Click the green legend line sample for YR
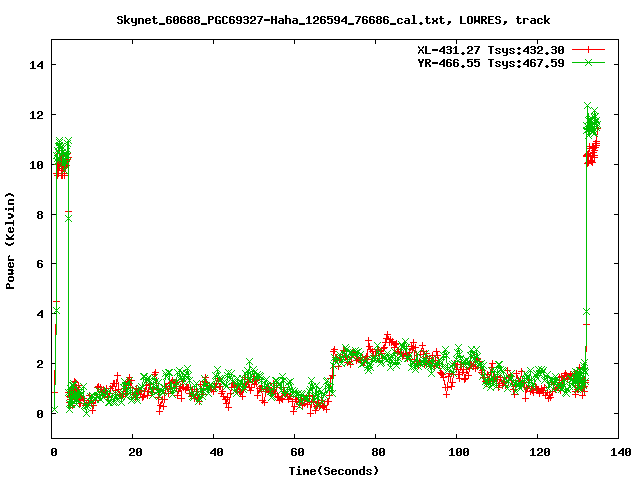 (x=588, y=62)
